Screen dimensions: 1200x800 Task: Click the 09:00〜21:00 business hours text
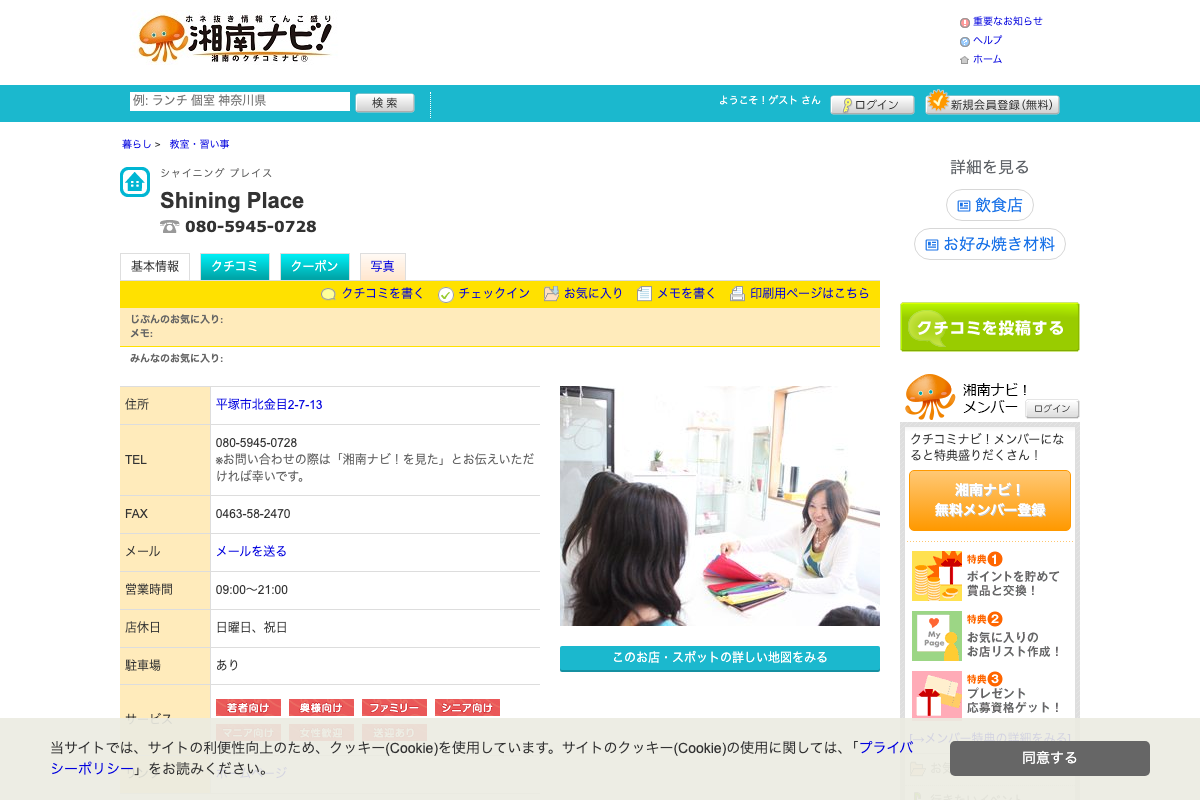point(252,590)
